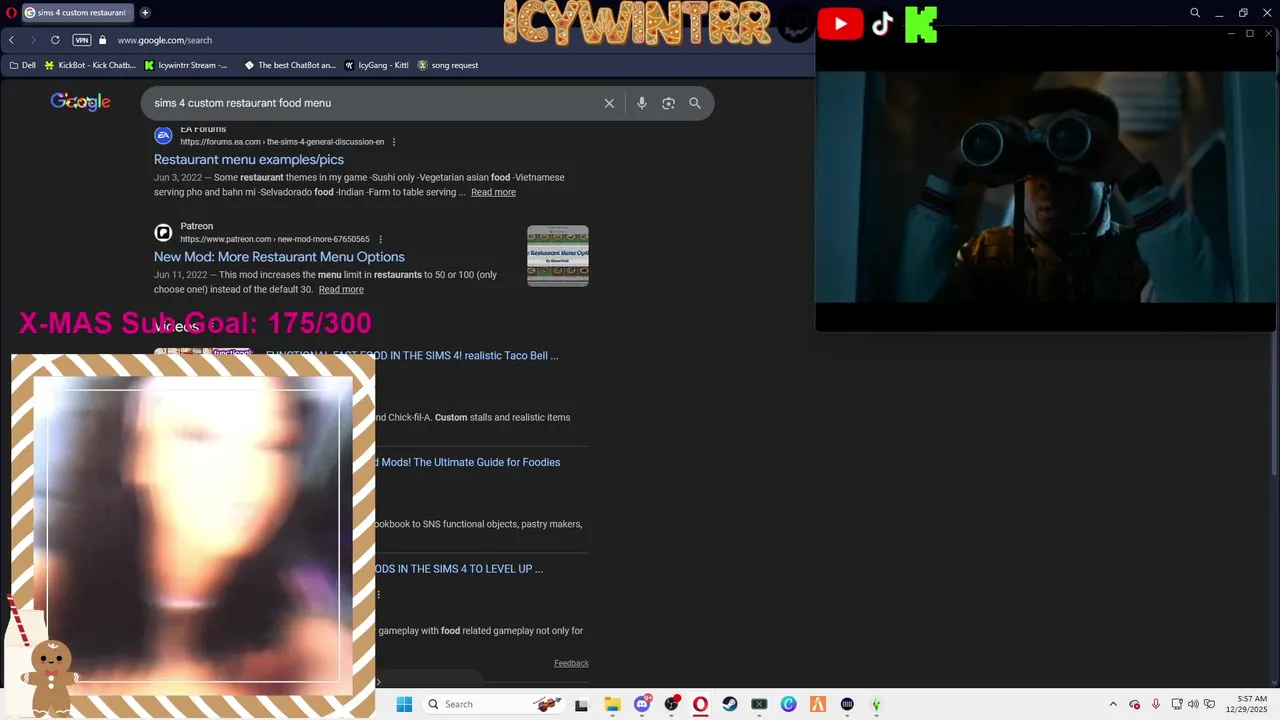The image size is (1280, 720).
Task: Click the Patreon site favicon
Action: [x=163, y=232]
